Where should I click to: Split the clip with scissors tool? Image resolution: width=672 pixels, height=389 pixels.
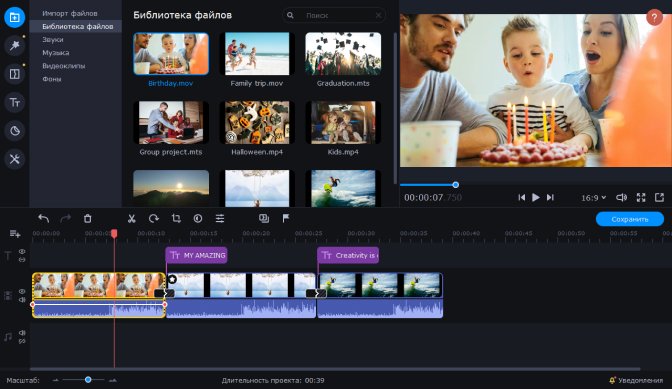(132, 218)
